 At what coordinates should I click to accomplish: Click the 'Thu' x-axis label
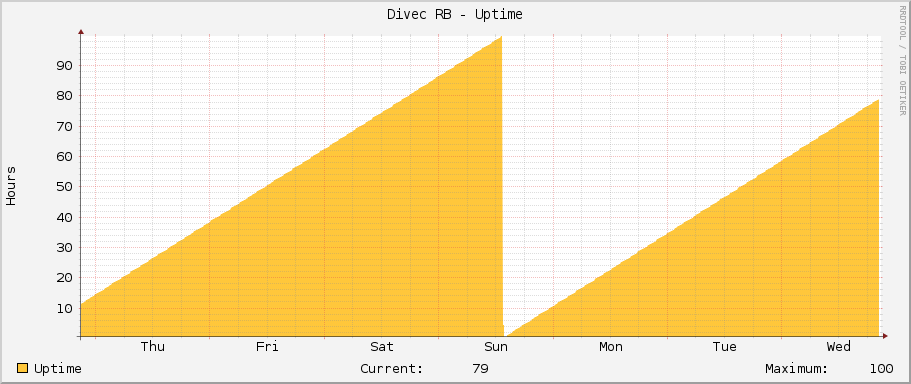coord(153,347)
